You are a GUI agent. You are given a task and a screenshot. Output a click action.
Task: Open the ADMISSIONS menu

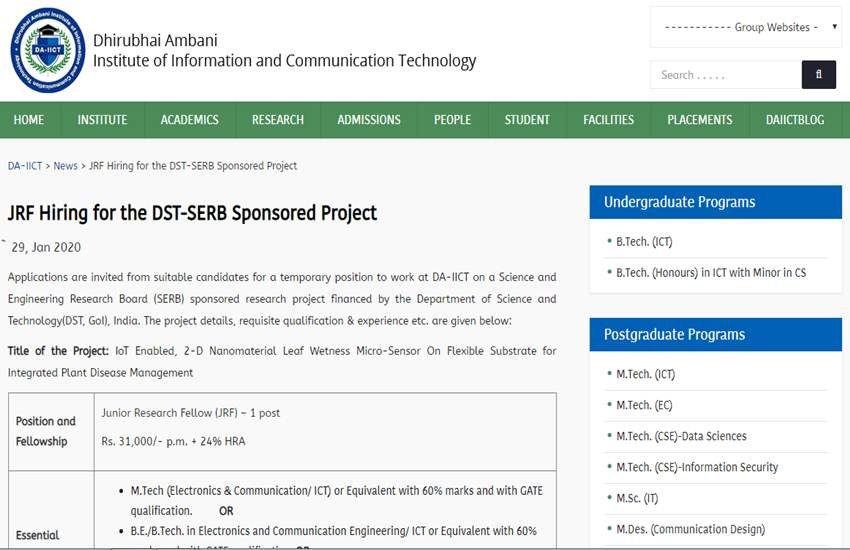(x=369, y=120)
